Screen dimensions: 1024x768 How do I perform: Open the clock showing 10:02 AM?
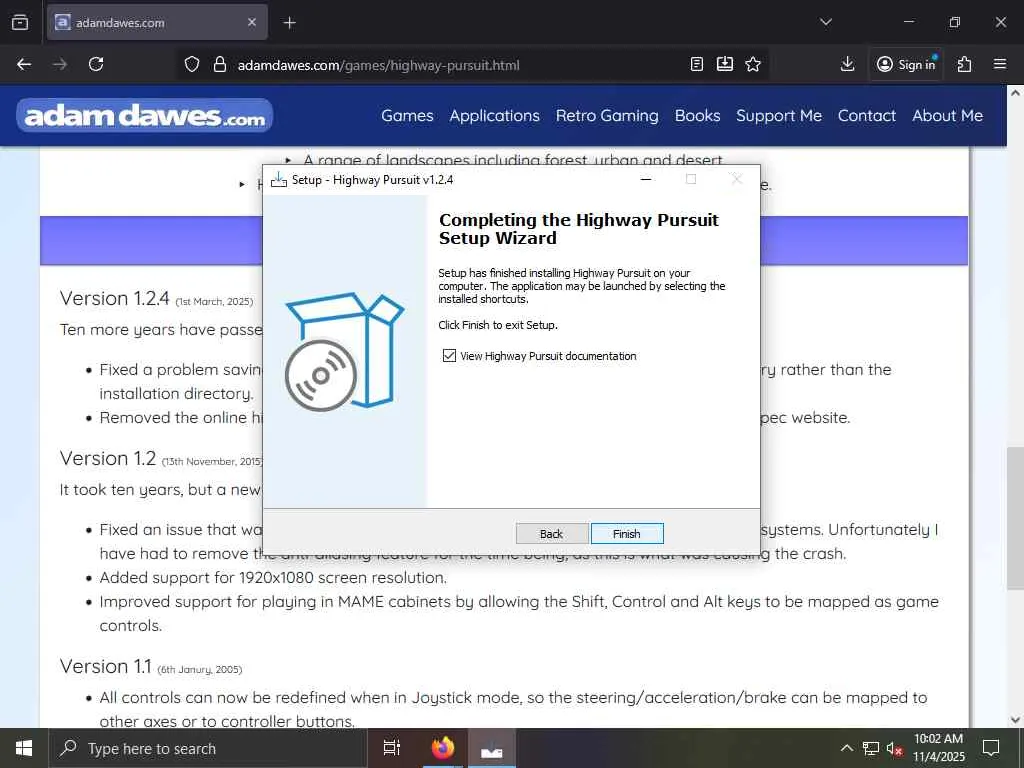938,748
